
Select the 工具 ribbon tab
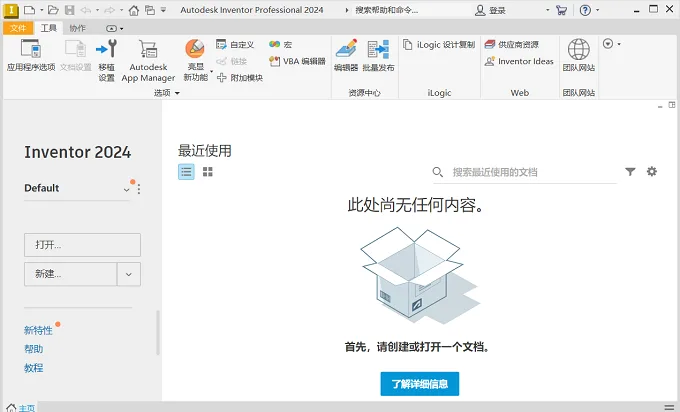(x=49, y=28)
